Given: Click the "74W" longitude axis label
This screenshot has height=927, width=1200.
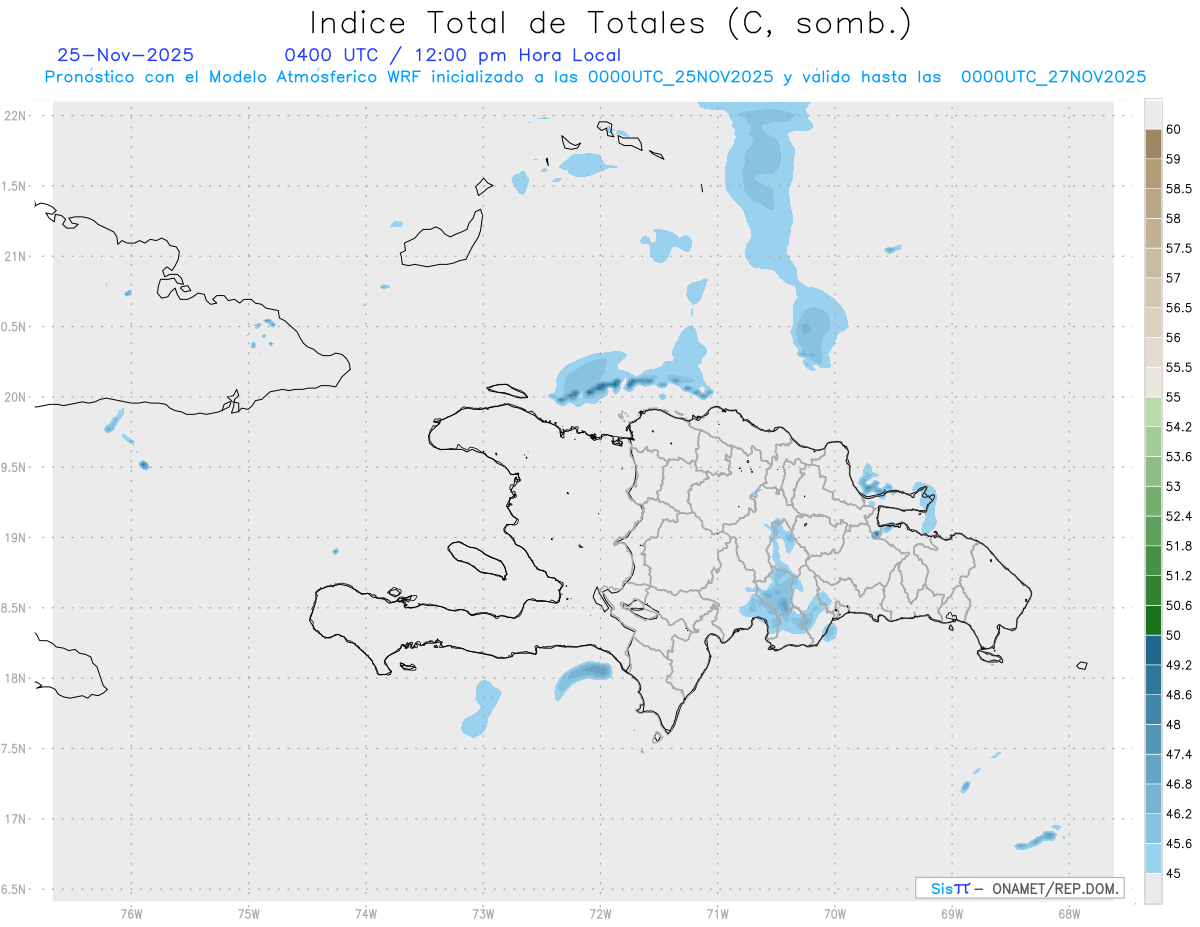Looking at the screenshot, I should (366, 913).
